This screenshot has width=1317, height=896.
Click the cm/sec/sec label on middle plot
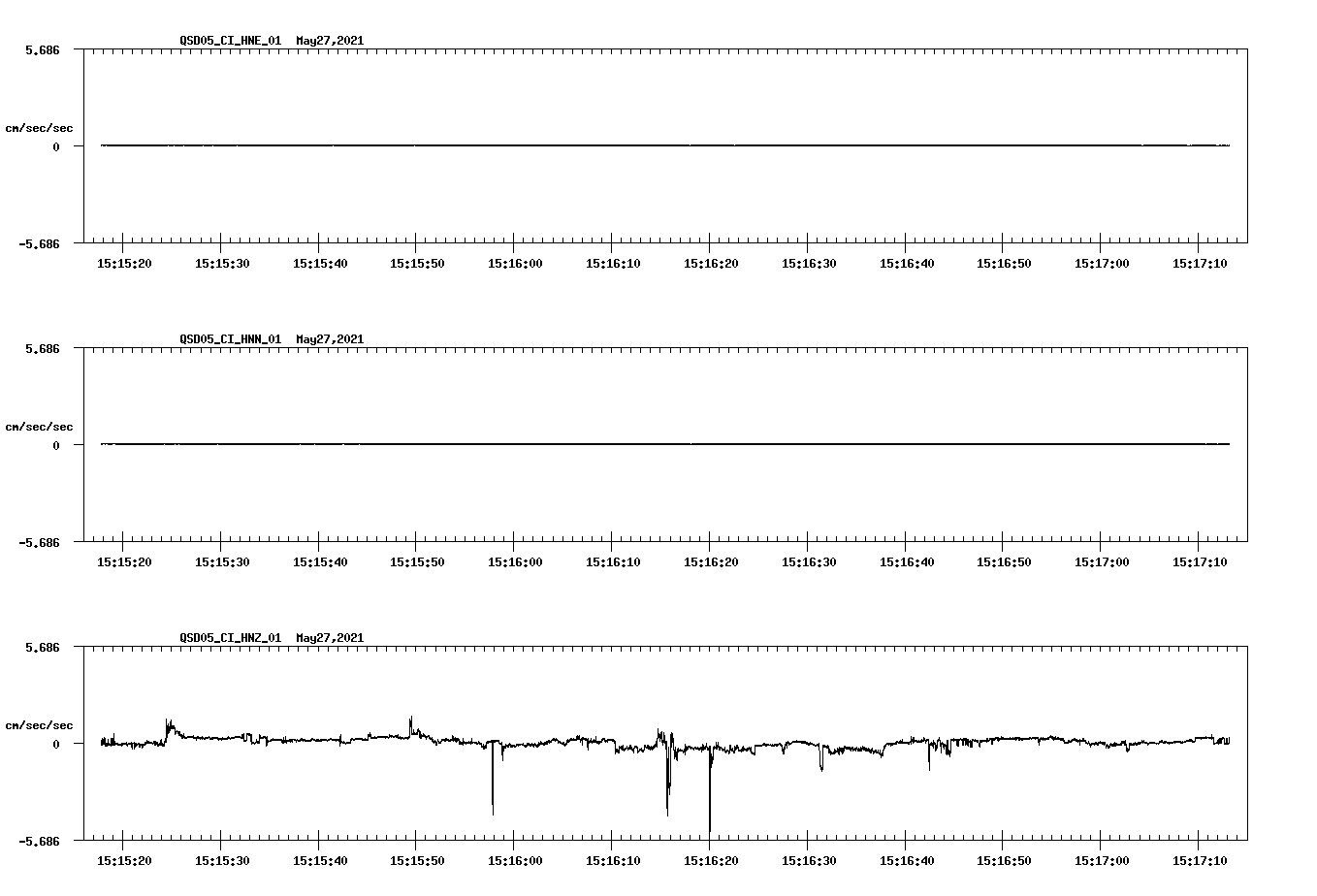[x=40, y=426]
